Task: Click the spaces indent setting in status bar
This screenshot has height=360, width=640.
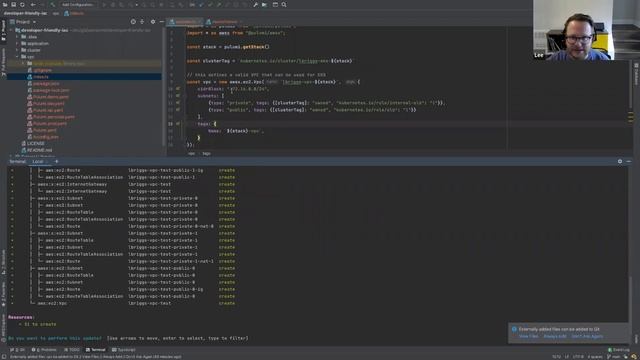Action: [595, 357]
